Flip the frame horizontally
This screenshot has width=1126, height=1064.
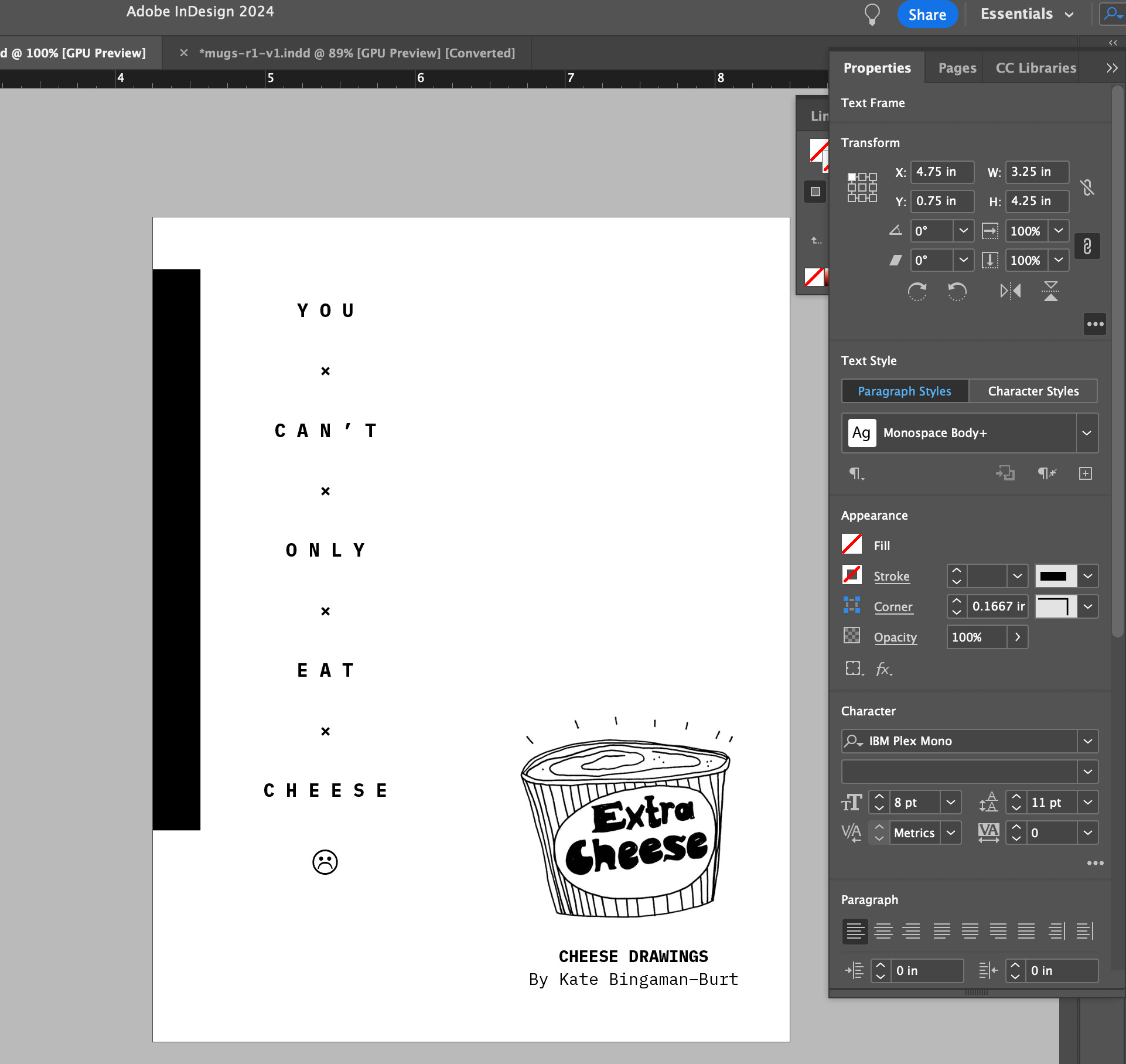(1010, 291)
